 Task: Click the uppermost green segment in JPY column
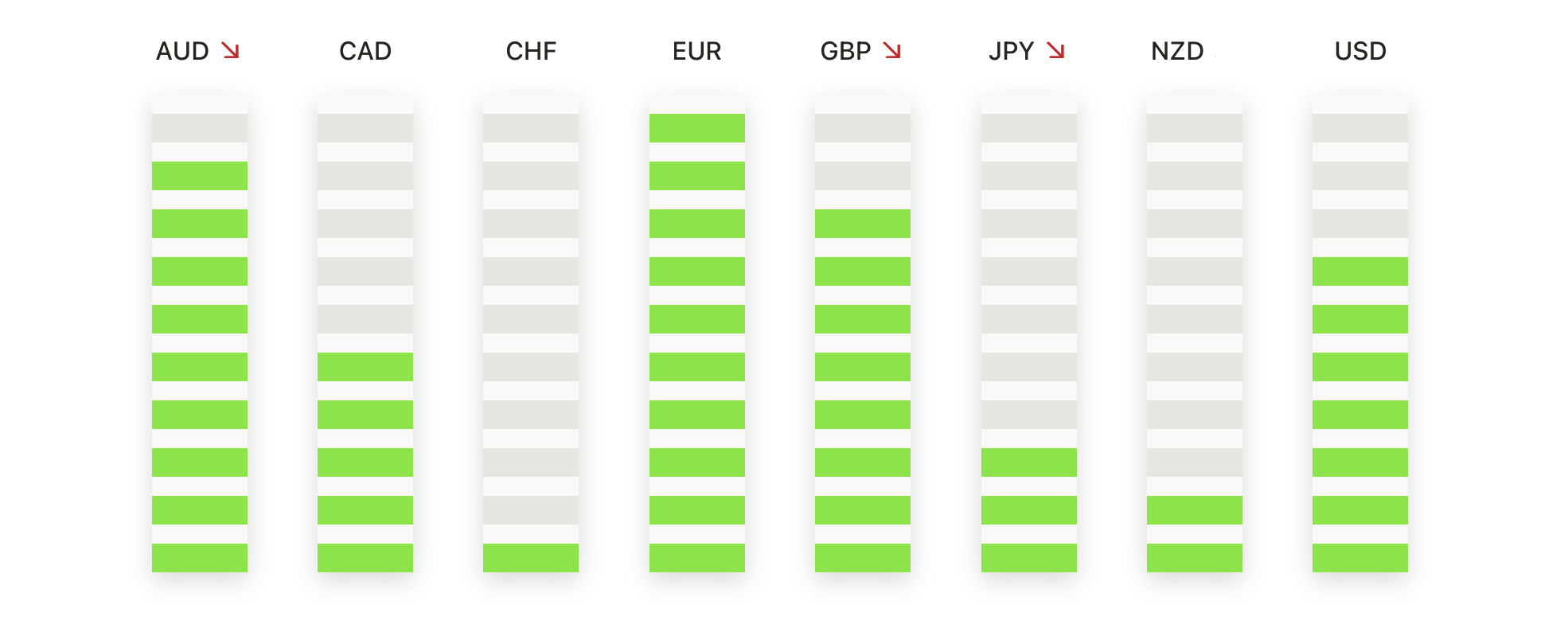(x=1028, y=462)
